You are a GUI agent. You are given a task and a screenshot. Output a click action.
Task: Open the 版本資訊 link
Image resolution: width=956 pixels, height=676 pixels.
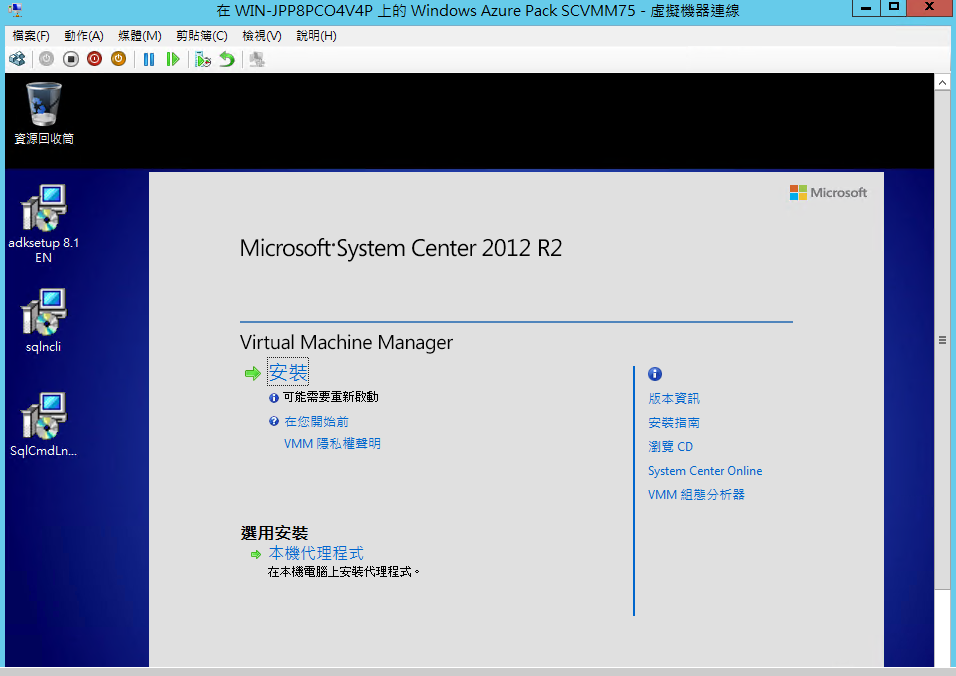coord(674,399)
